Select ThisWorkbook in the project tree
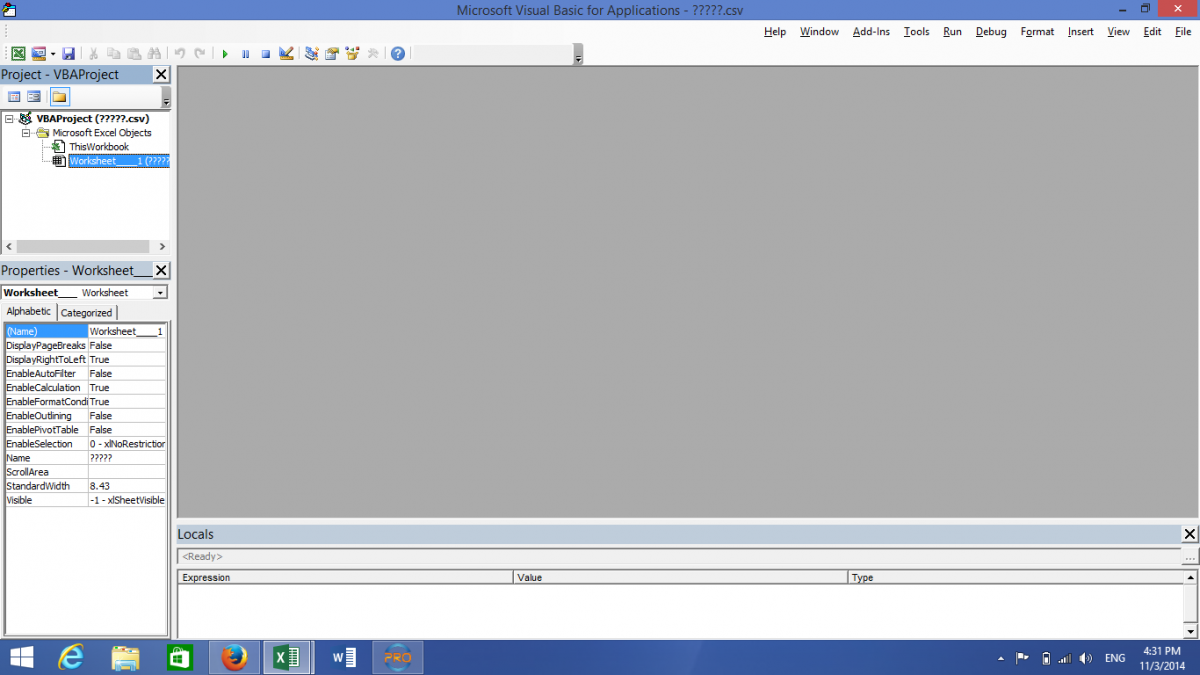Image resolution: width=1200 pixels, height=675 pixels. coord(99,147)
